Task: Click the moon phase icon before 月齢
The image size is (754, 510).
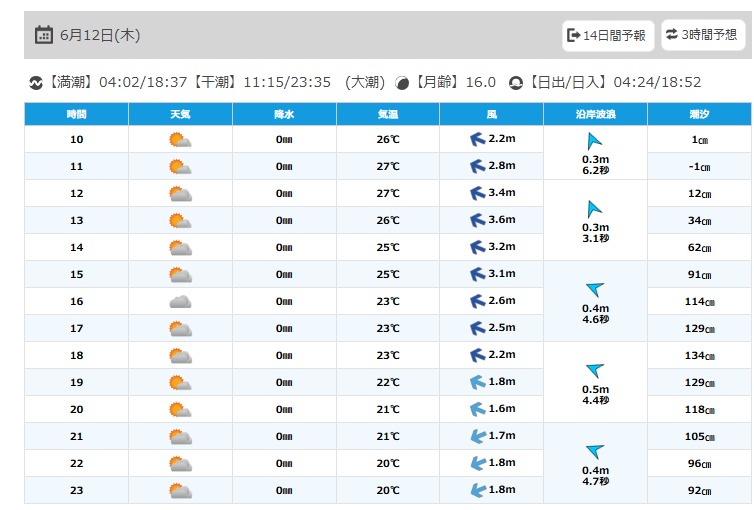Action: click(402, 83)
